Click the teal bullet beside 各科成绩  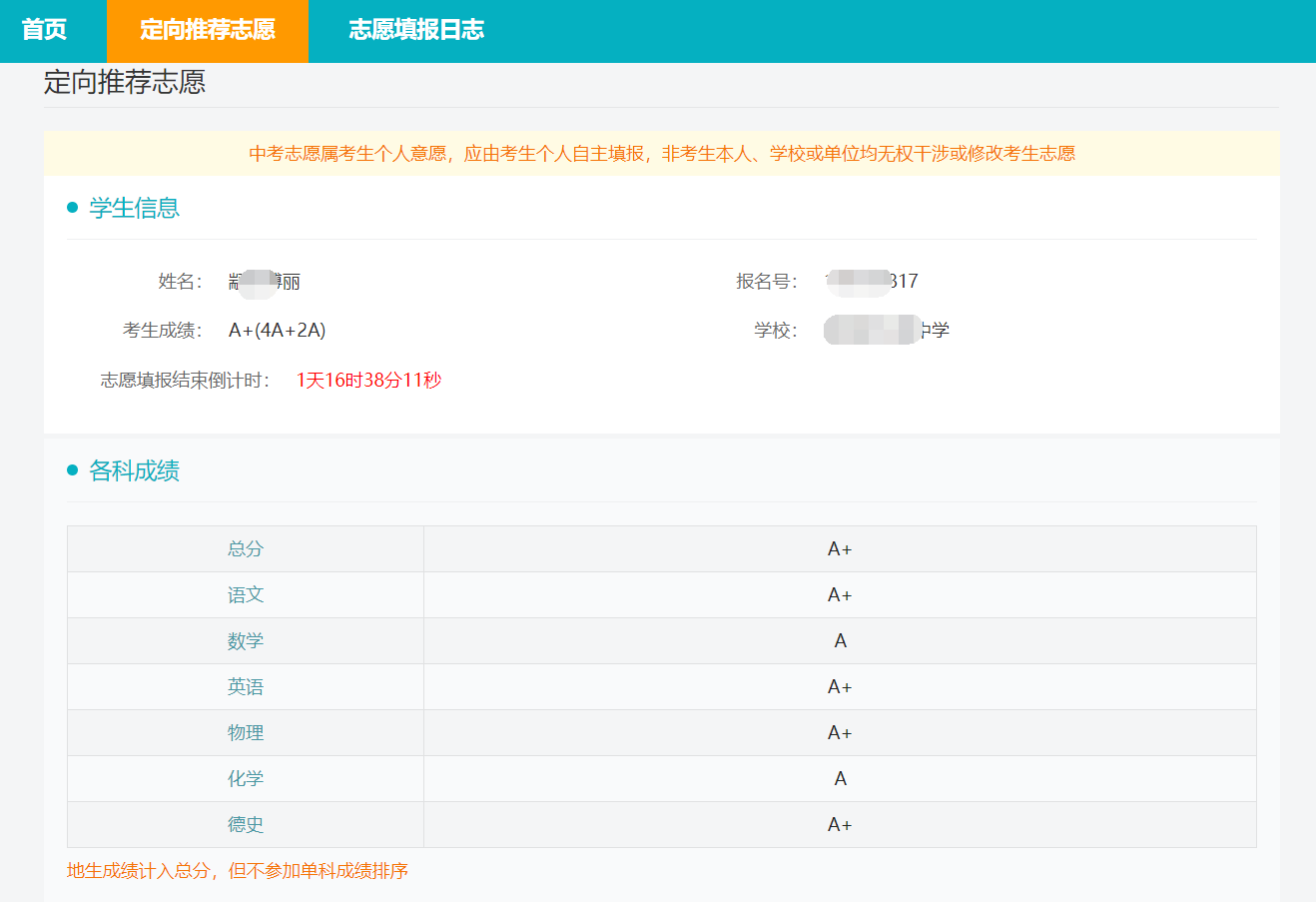point(72,470)
